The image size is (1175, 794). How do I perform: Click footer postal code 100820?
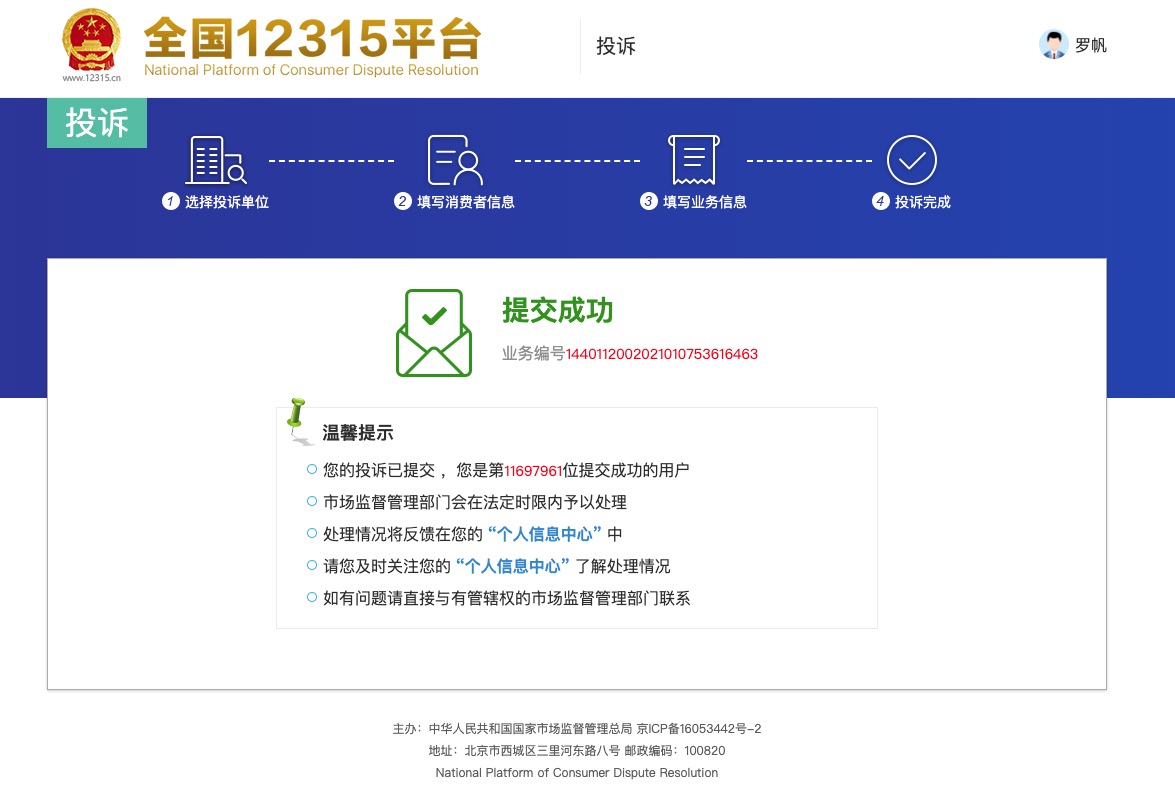[x=704, y=751]
